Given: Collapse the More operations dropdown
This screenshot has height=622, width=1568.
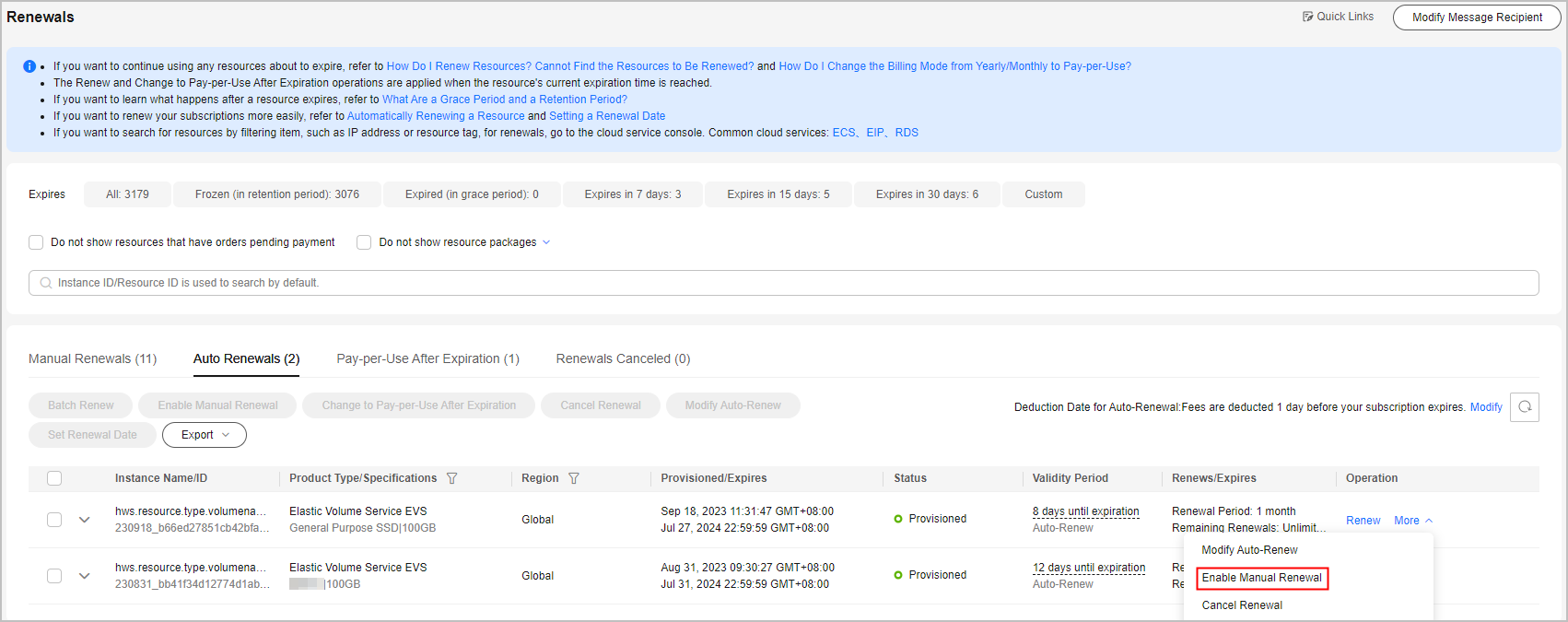Looking at the screenshot, I should coord(1412,521).
